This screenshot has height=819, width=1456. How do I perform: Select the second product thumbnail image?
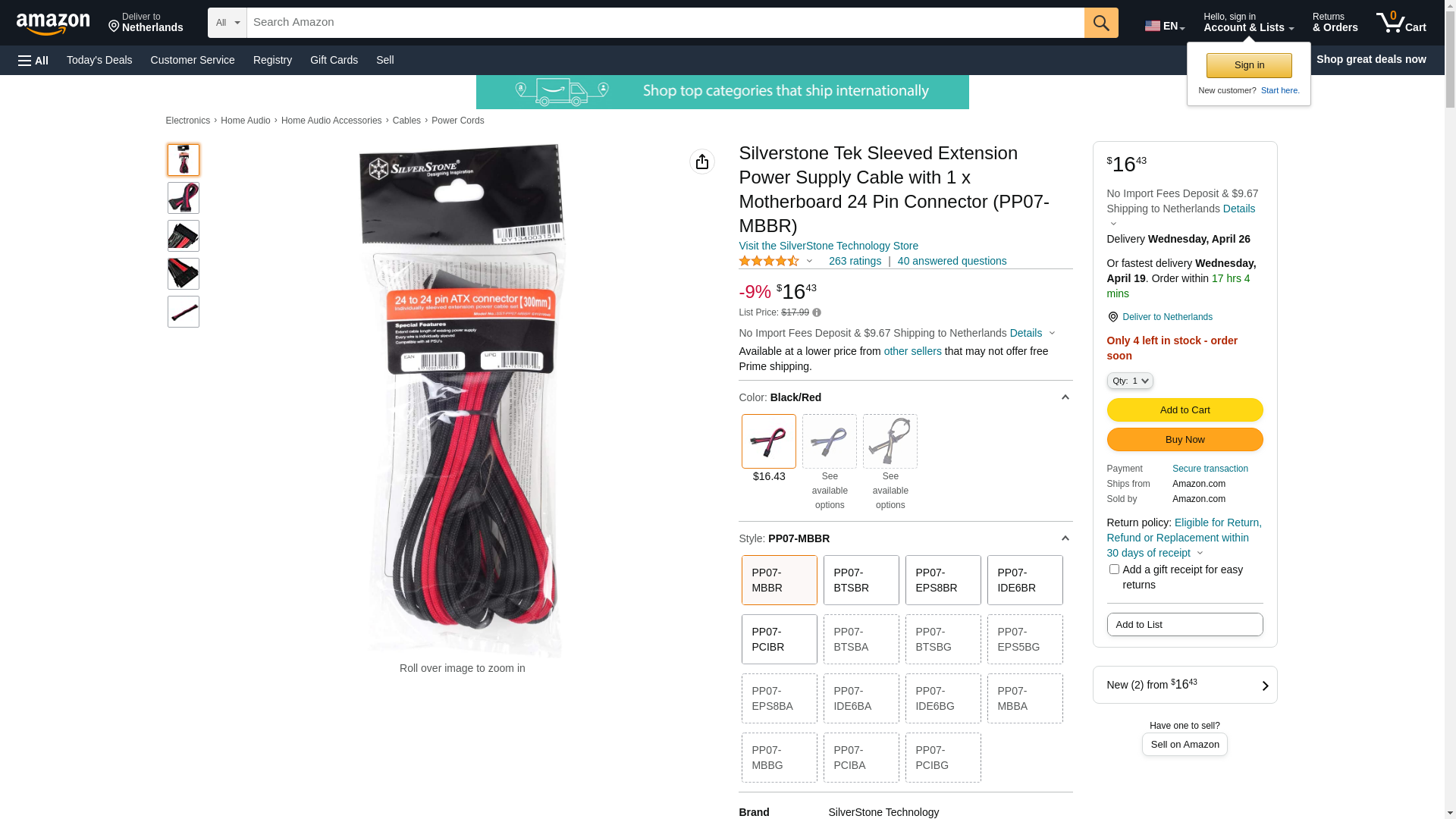click(x=184, y=198)
